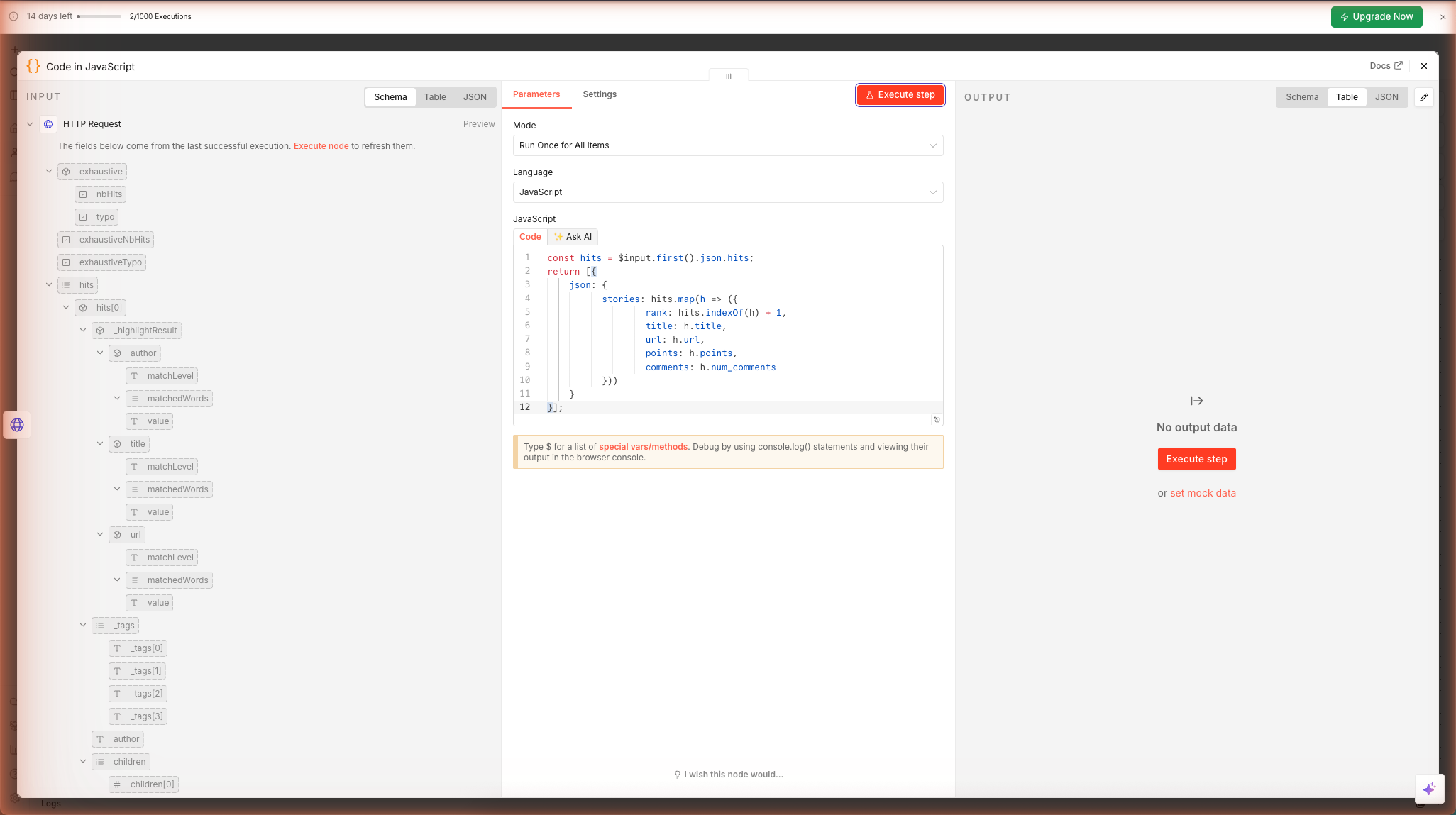Click the HTTP Request globe icon
Screen dimensions: 1456x815
48,124
